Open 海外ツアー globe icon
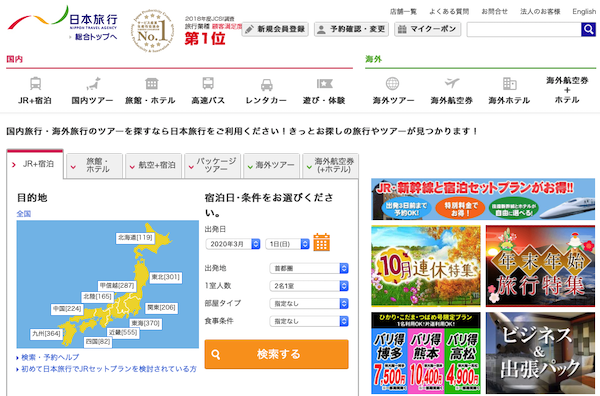The width and height of the screenshot is (600, 396). coord(393,83)
